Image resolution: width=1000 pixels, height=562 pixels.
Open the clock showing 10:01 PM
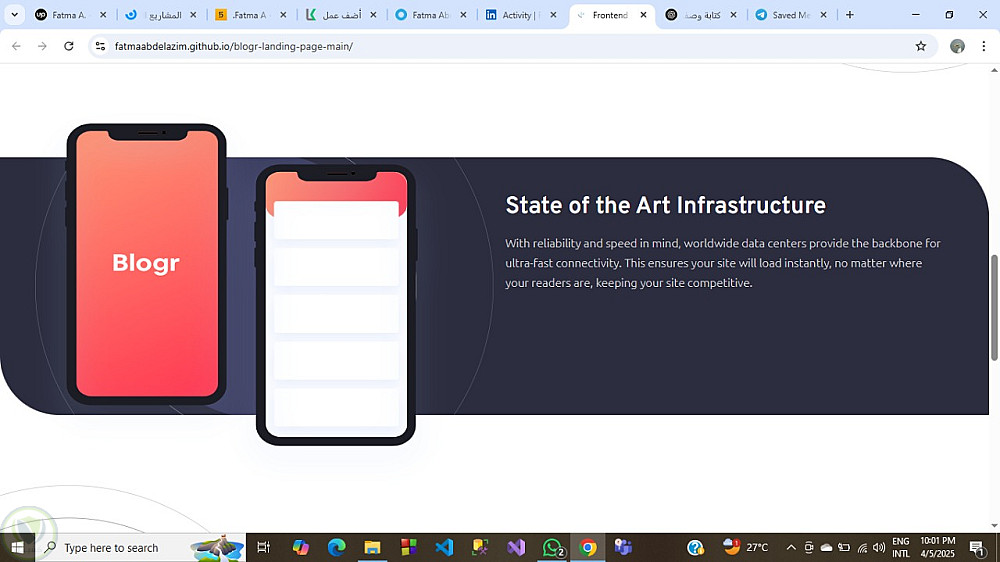coord(938,547)
